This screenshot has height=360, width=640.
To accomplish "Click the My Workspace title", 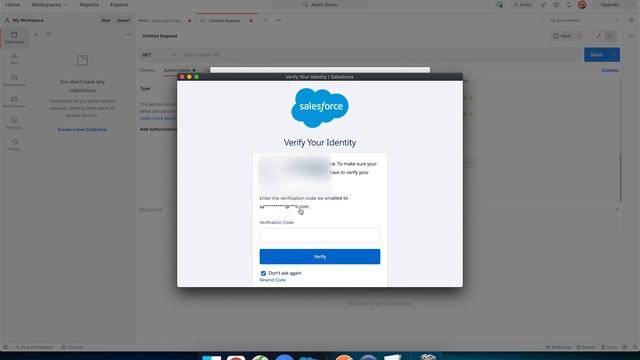I will click(28, 20).
